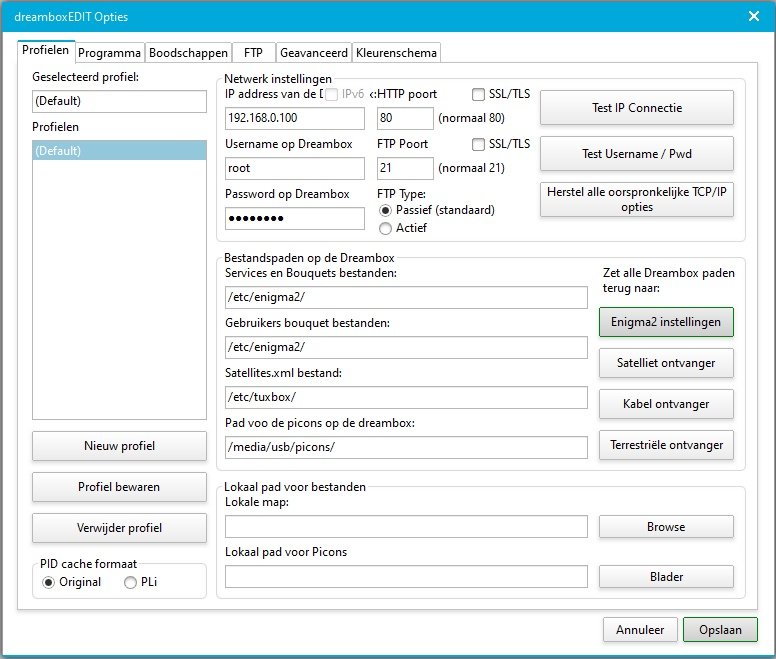Click Verwijder profiel button
Screen dimensions: 776x659
[x=119, y=527]
